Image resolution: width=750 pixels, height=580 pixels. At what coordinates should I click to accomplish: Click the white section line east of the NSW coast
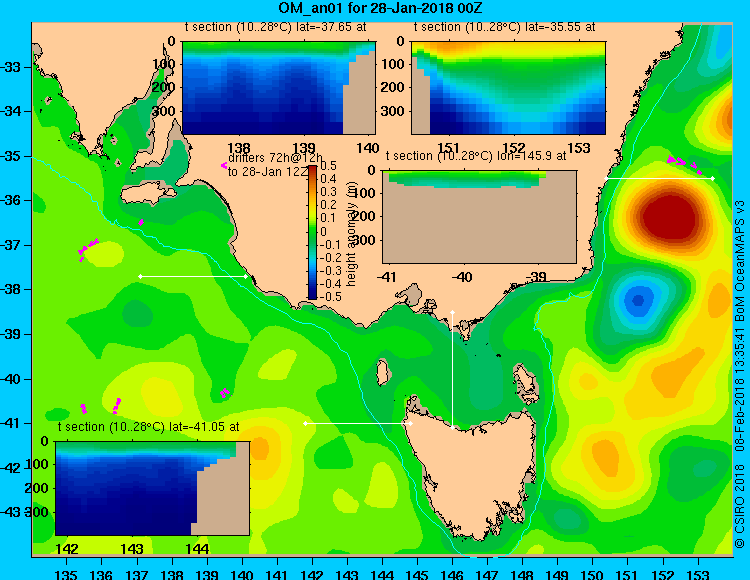[x=659, y=178]
